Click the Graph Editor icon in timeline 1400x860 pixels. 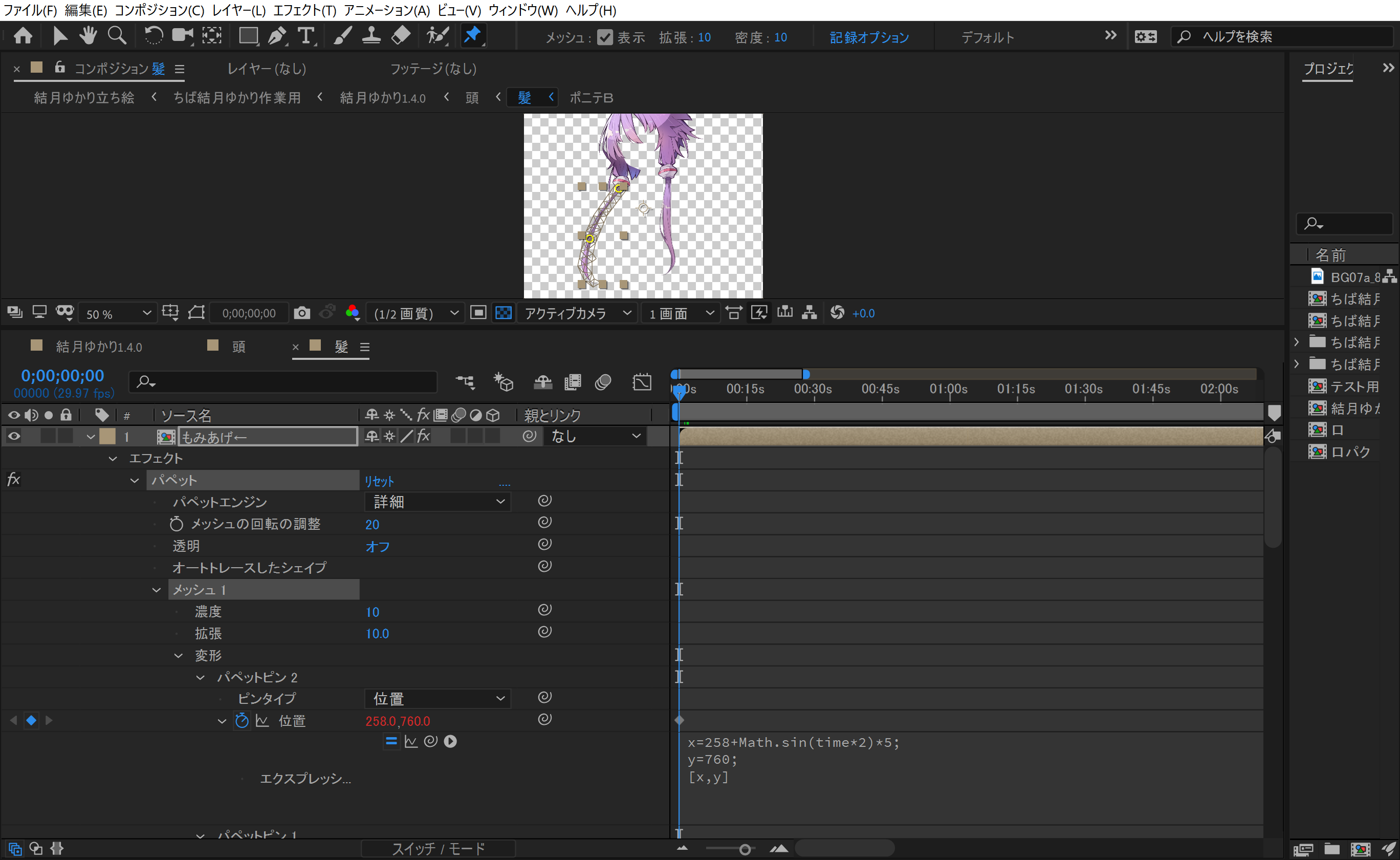pyautogui.click(x=642, y=382)
